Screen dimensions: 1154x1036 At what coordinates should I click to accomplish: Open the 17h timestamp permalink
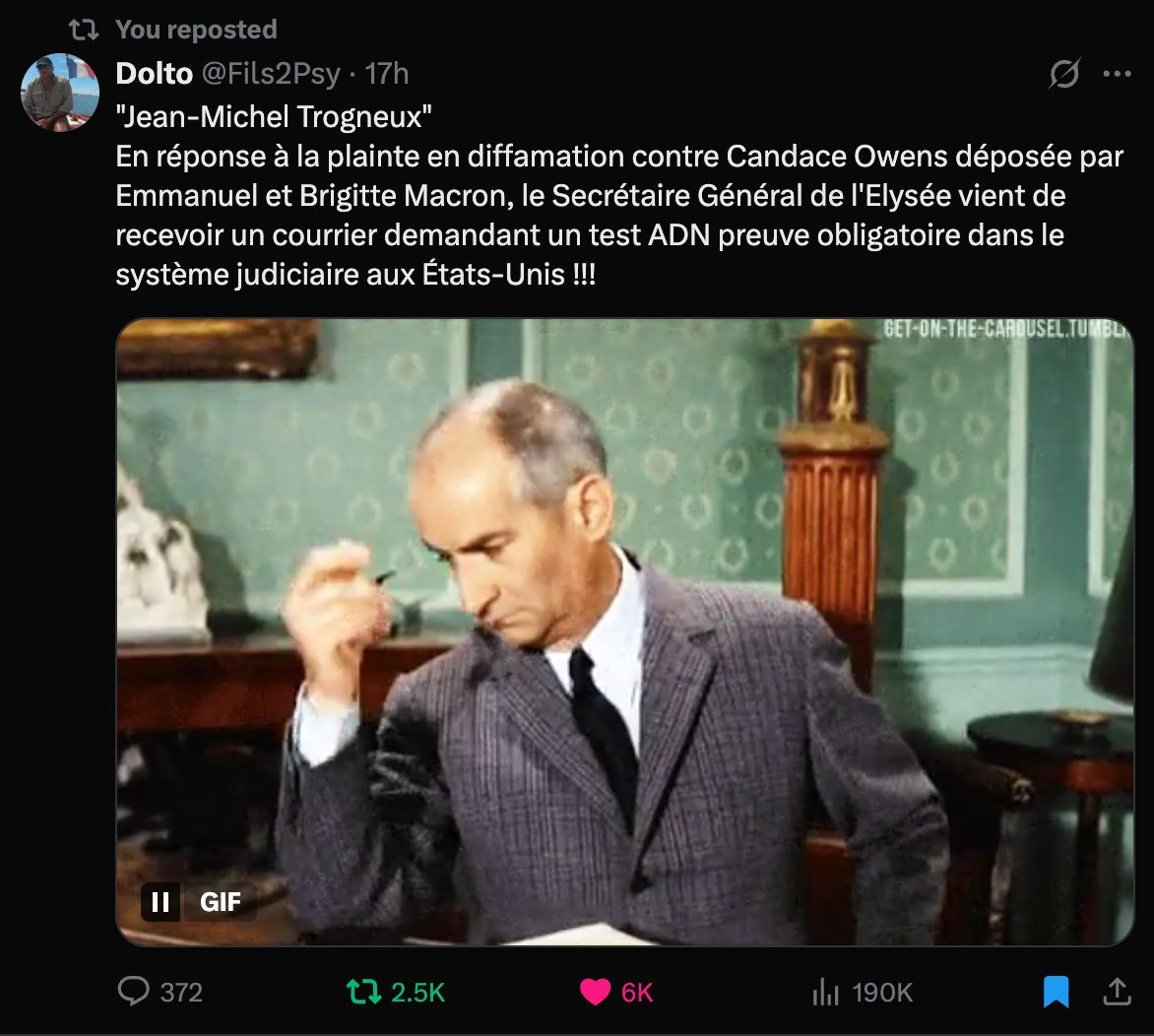387,74
